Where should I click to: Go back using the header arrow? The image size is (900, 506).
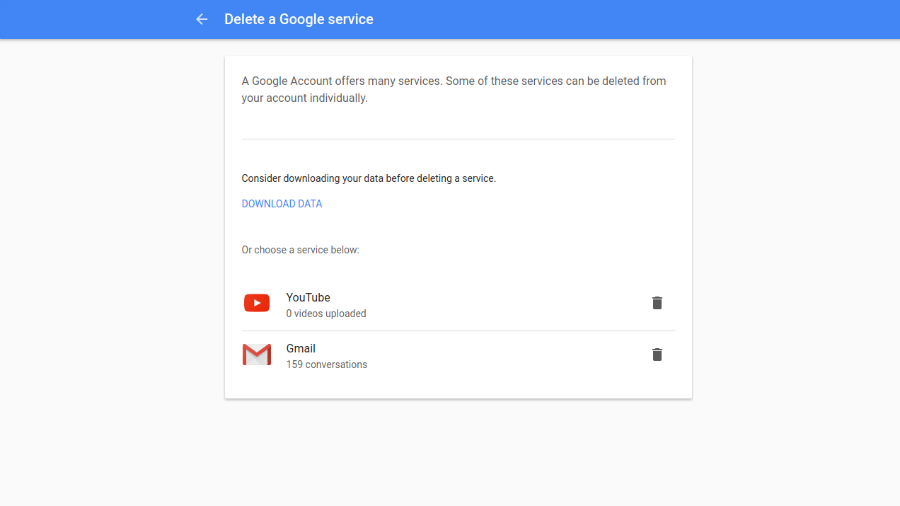(x=202, y=19)
